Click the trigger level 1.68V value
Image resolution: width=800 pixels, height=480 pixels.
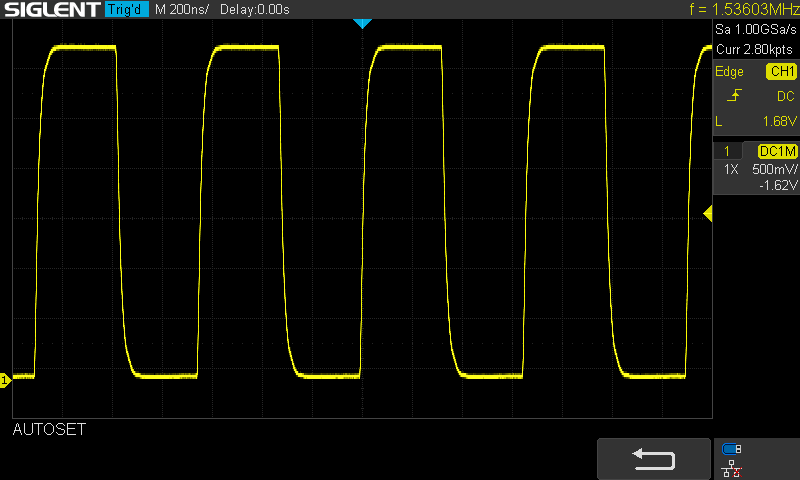pyautogui.click(x=780, y=121)
